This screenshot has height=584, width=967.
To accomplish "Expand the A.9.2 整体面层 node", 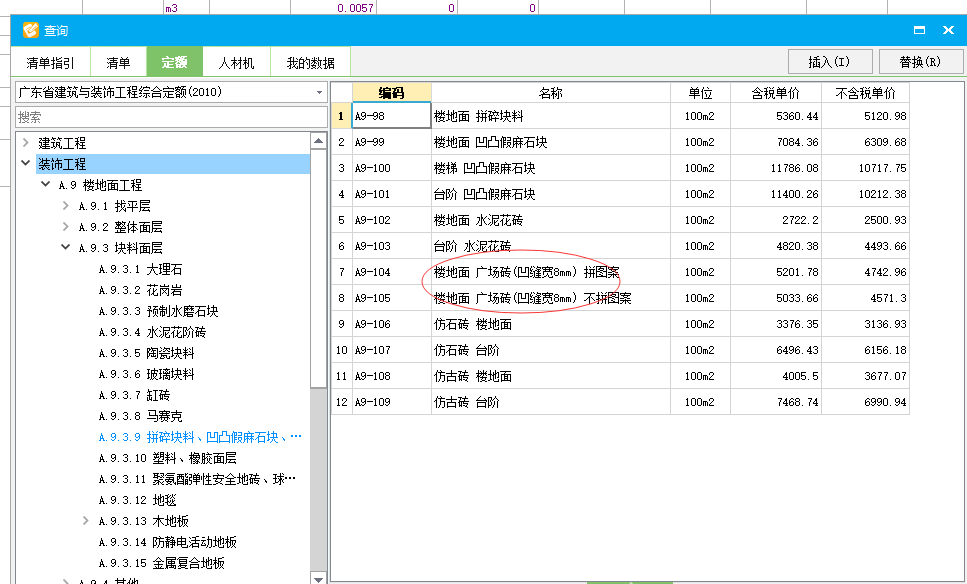I will coord(65,226).
